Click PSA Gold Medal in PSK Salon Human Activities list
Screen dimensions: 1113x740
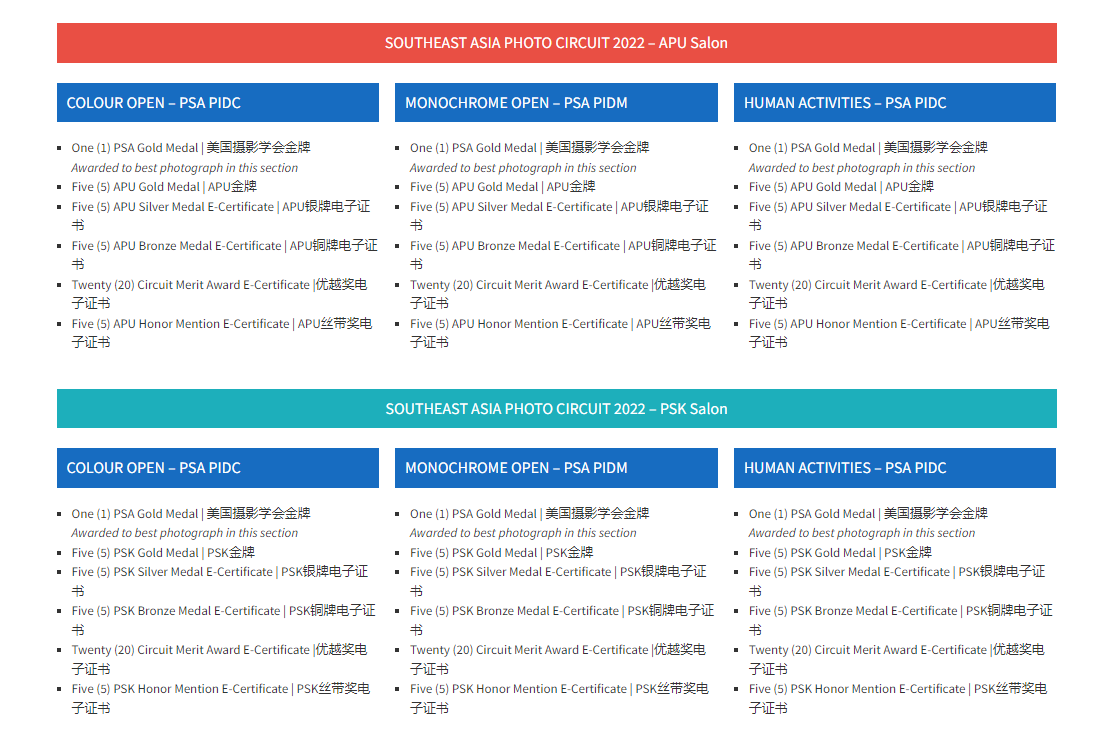coord(868,514)
